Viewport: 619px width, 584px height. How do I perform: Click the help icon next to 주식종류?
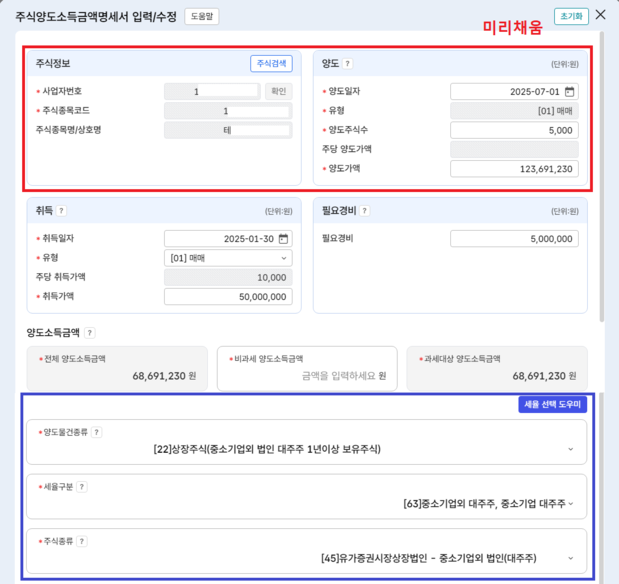tap(81, 541)
